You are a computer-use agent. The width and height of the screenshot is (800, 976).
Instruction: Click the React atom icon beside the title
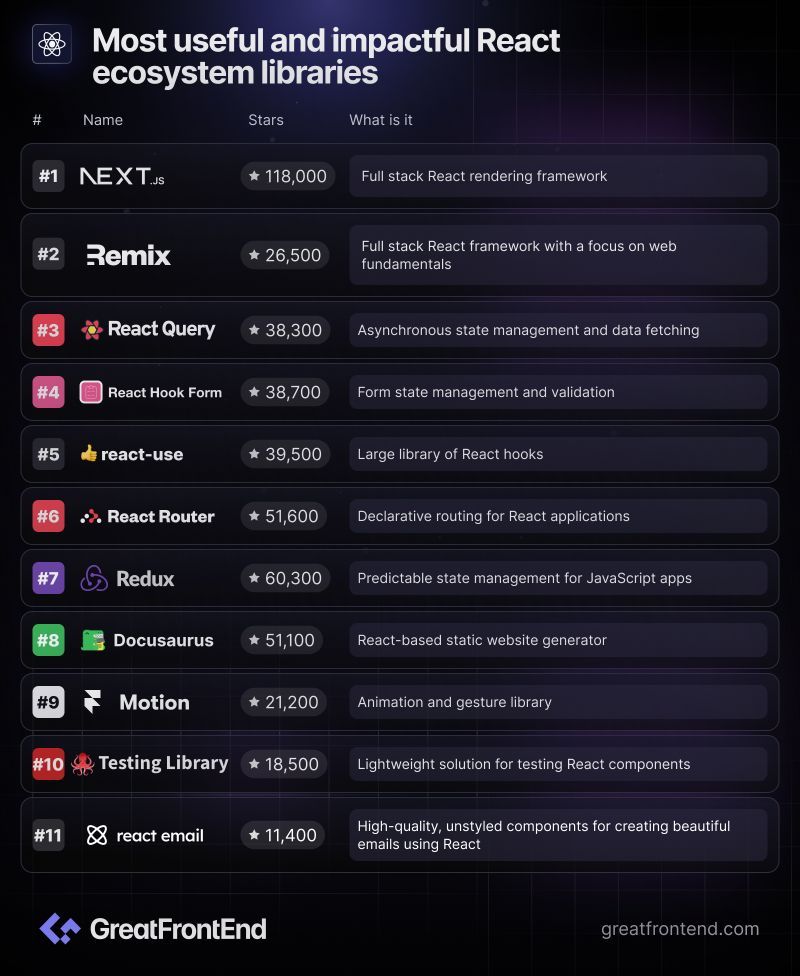52,44
